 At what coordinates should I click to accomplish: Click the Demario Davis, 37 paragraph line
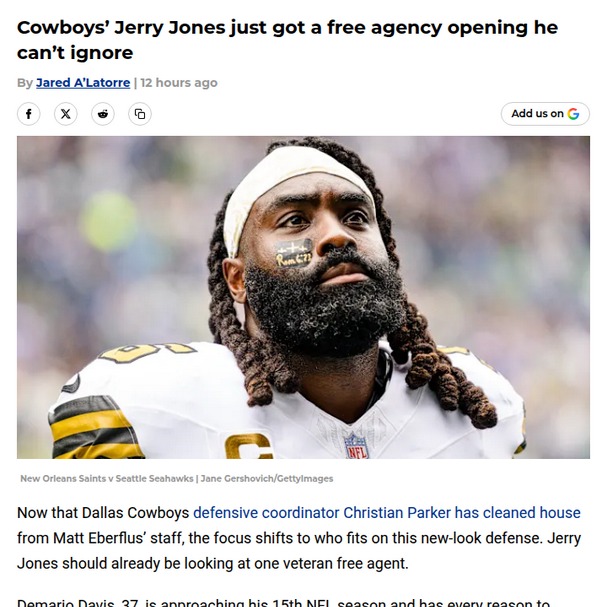click(x=283, y=602)
